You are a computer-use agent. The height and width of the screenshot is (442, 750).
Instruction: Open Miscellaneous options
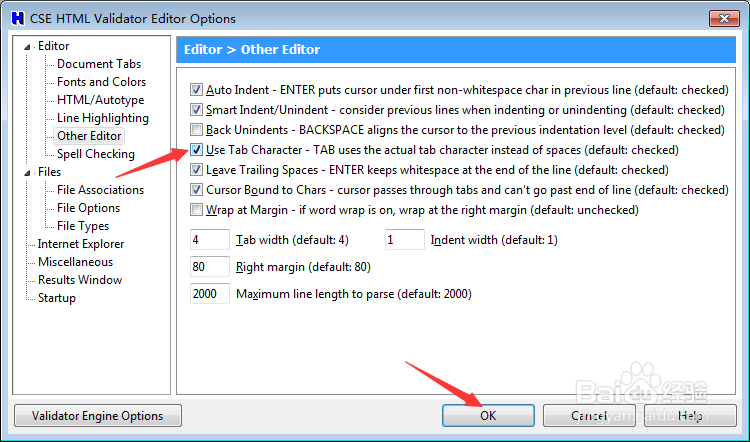click(x=76, y=262)
